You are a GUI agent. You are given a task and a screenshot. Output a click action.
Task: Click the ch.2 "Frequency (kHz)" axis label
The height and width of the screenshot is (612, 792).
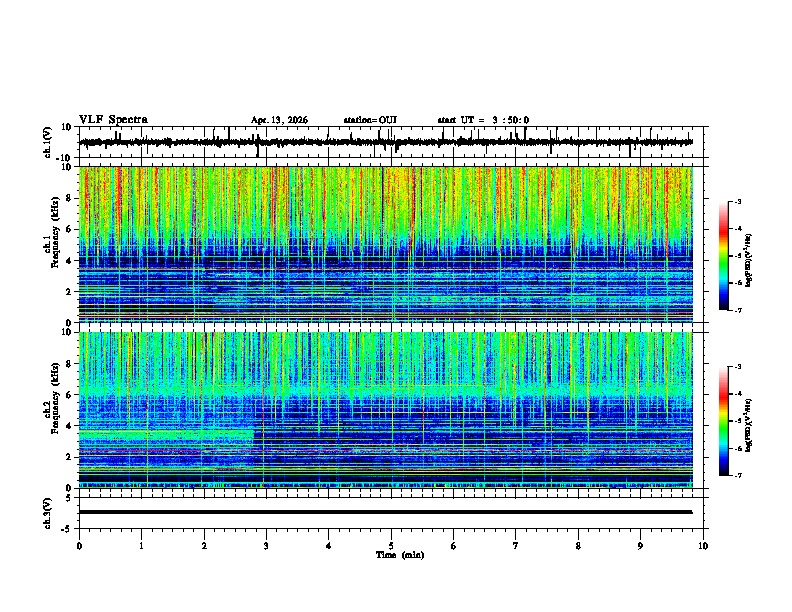tap(56, 398)
